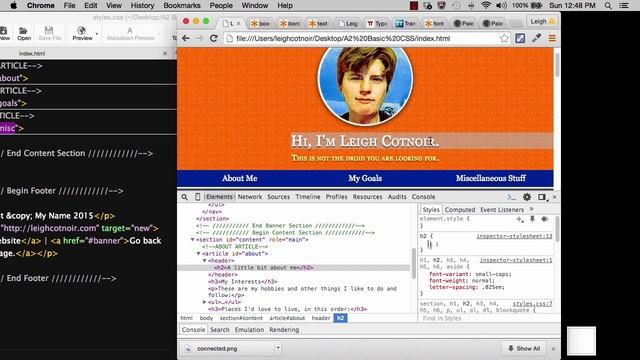Click the Chrome forward arrow

pos(199,38)
